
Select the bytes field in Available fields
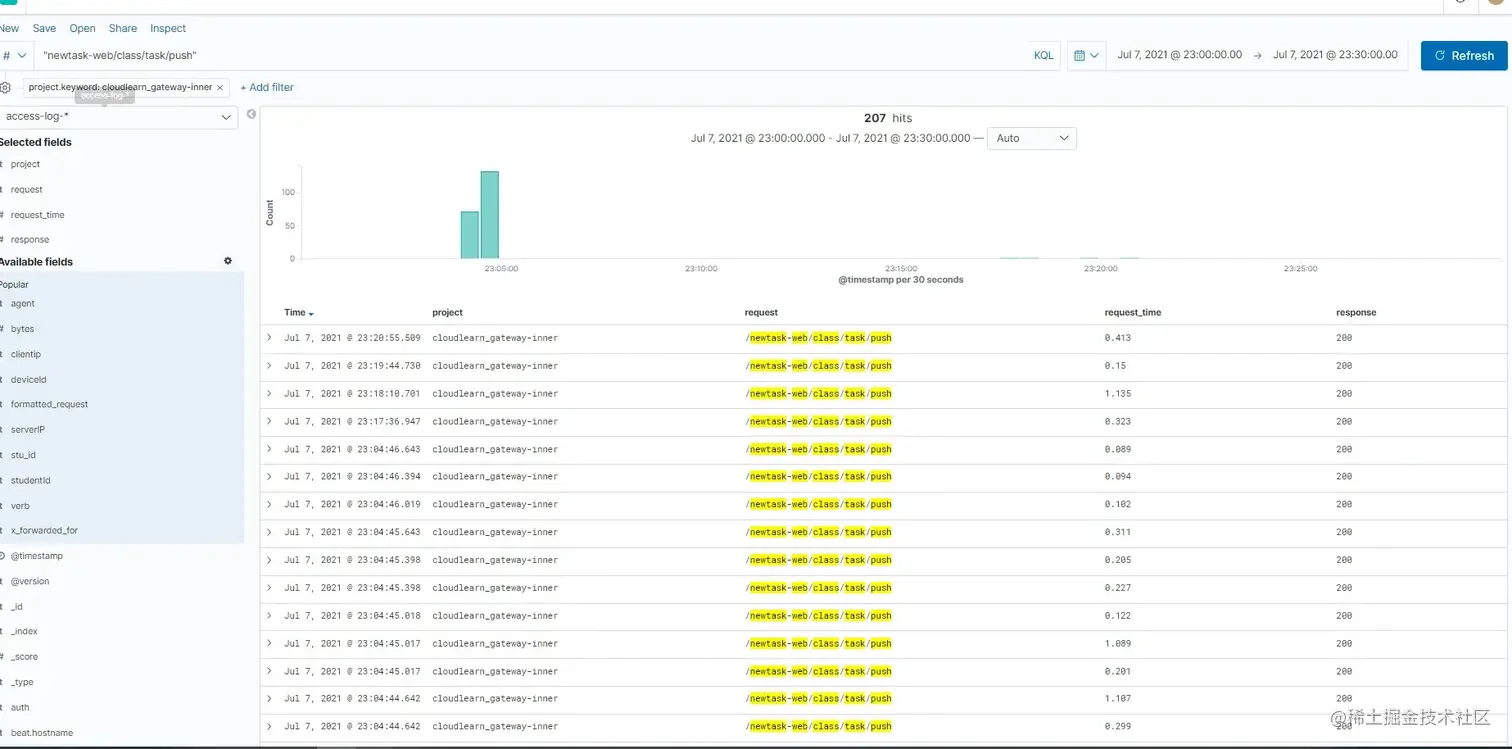(23, 329)
